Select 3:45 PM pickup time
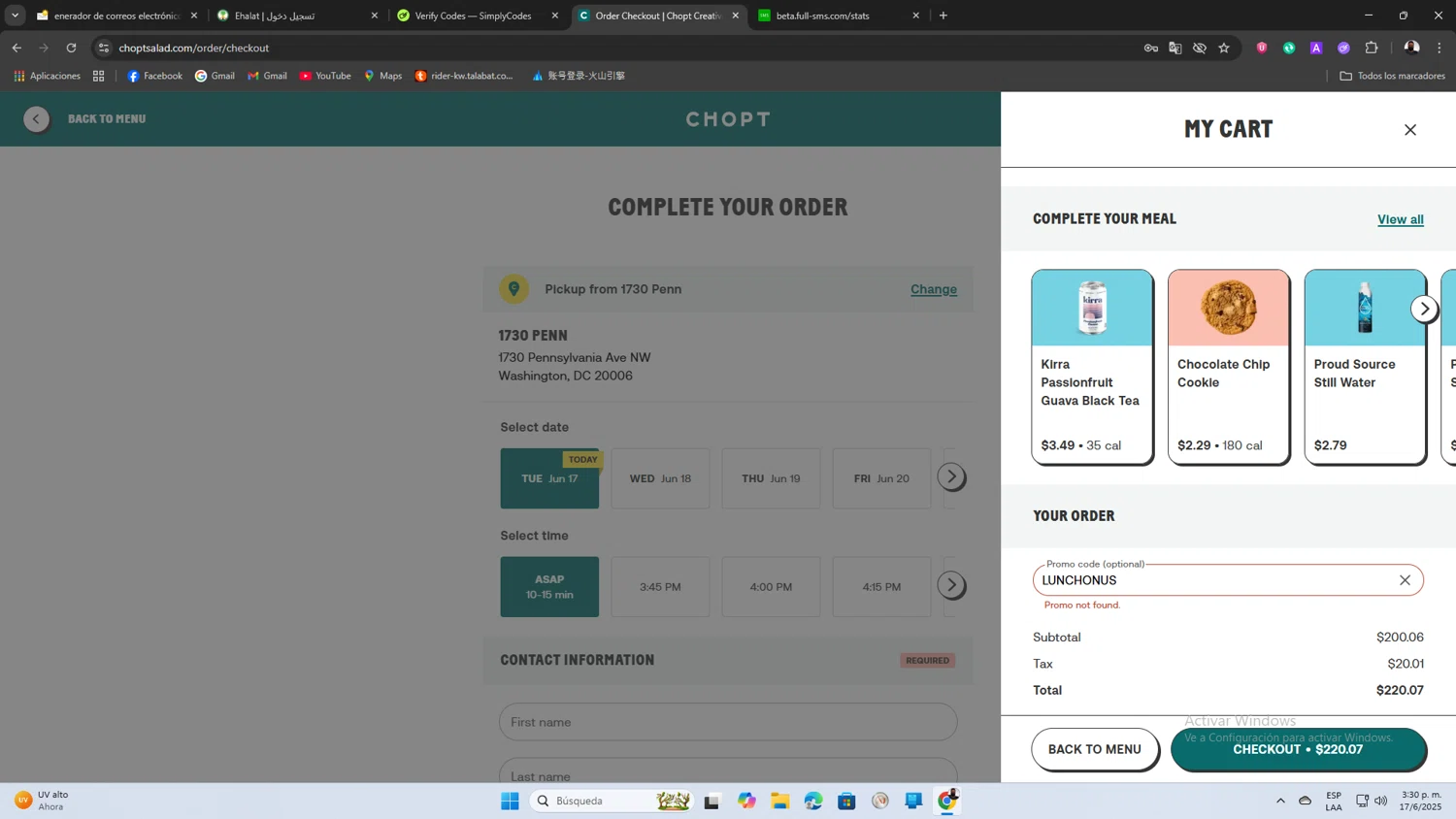The height and width of the screenshot is (819, 1456). click(x=660, y=587)
